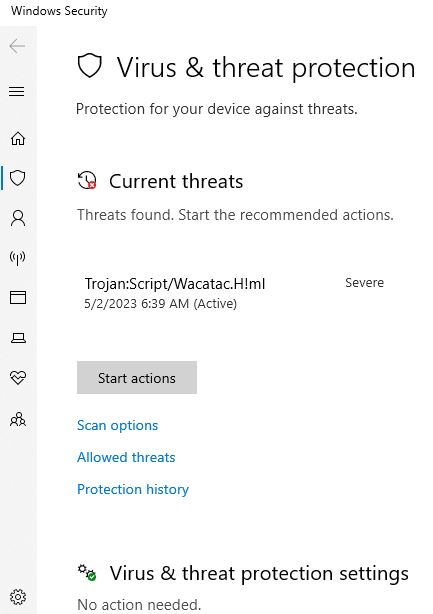433x614 pixels.
Task: Click the Current threats heading icon
Action: pyautogui.click(x=87, y=181)
